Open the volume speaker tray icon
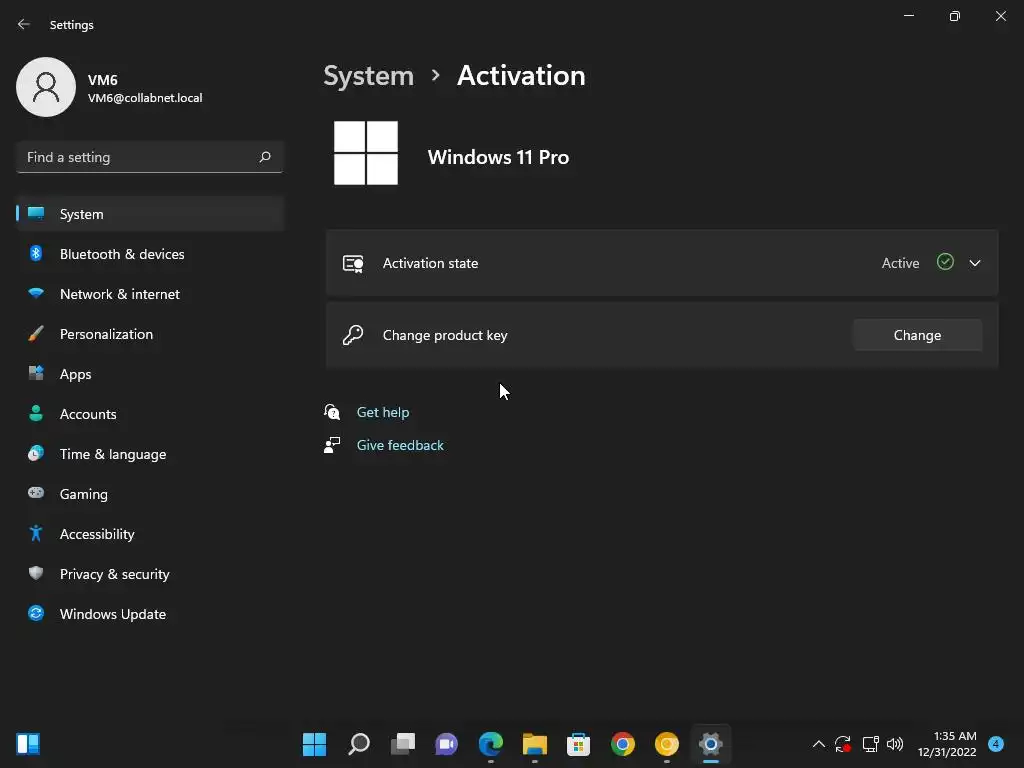Screen dimensions: 1024x768 [x=895, y=744]
